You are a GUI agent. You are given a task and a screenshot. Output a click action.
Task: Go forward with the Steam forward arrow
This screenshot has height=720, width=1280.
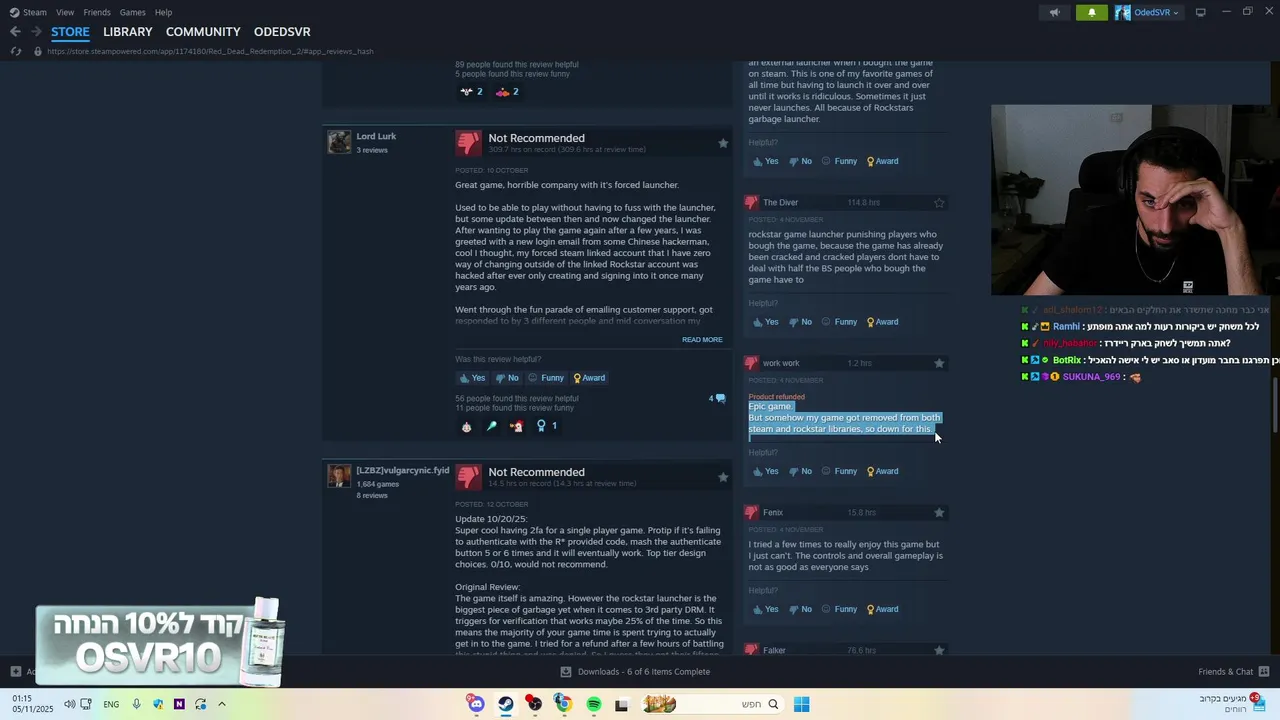point(36,32)
